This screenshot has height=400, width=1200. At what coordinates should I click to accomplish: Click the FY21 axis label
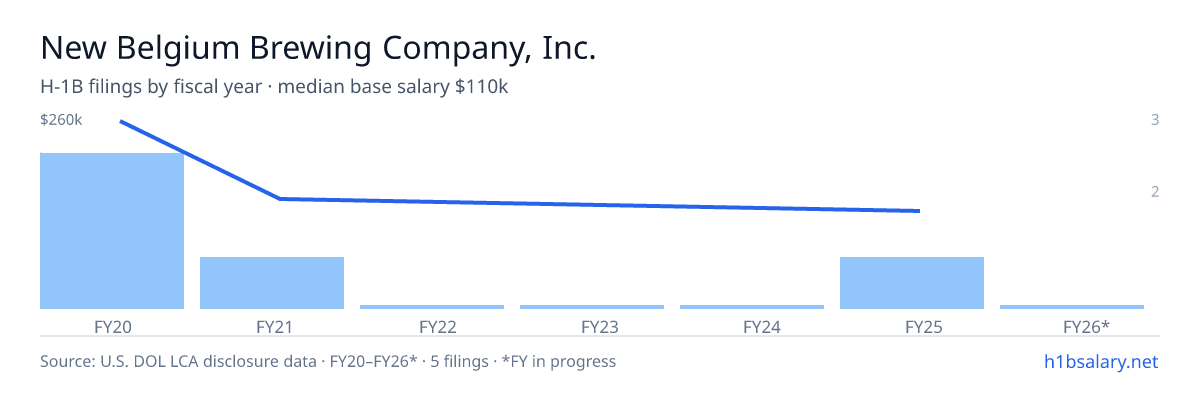point(272,326)
